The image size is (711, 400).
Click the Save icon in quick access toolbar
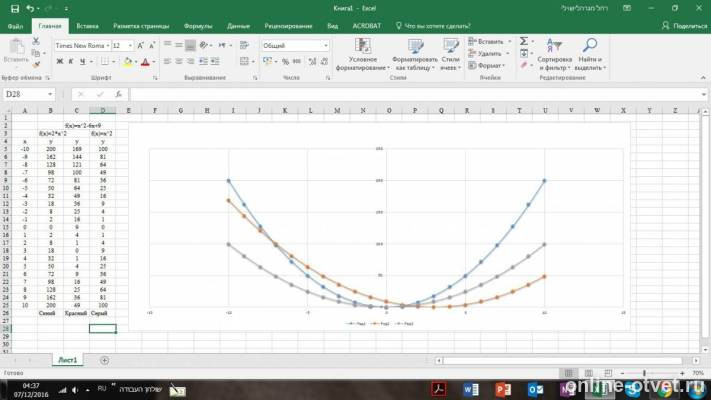(15, 9)
